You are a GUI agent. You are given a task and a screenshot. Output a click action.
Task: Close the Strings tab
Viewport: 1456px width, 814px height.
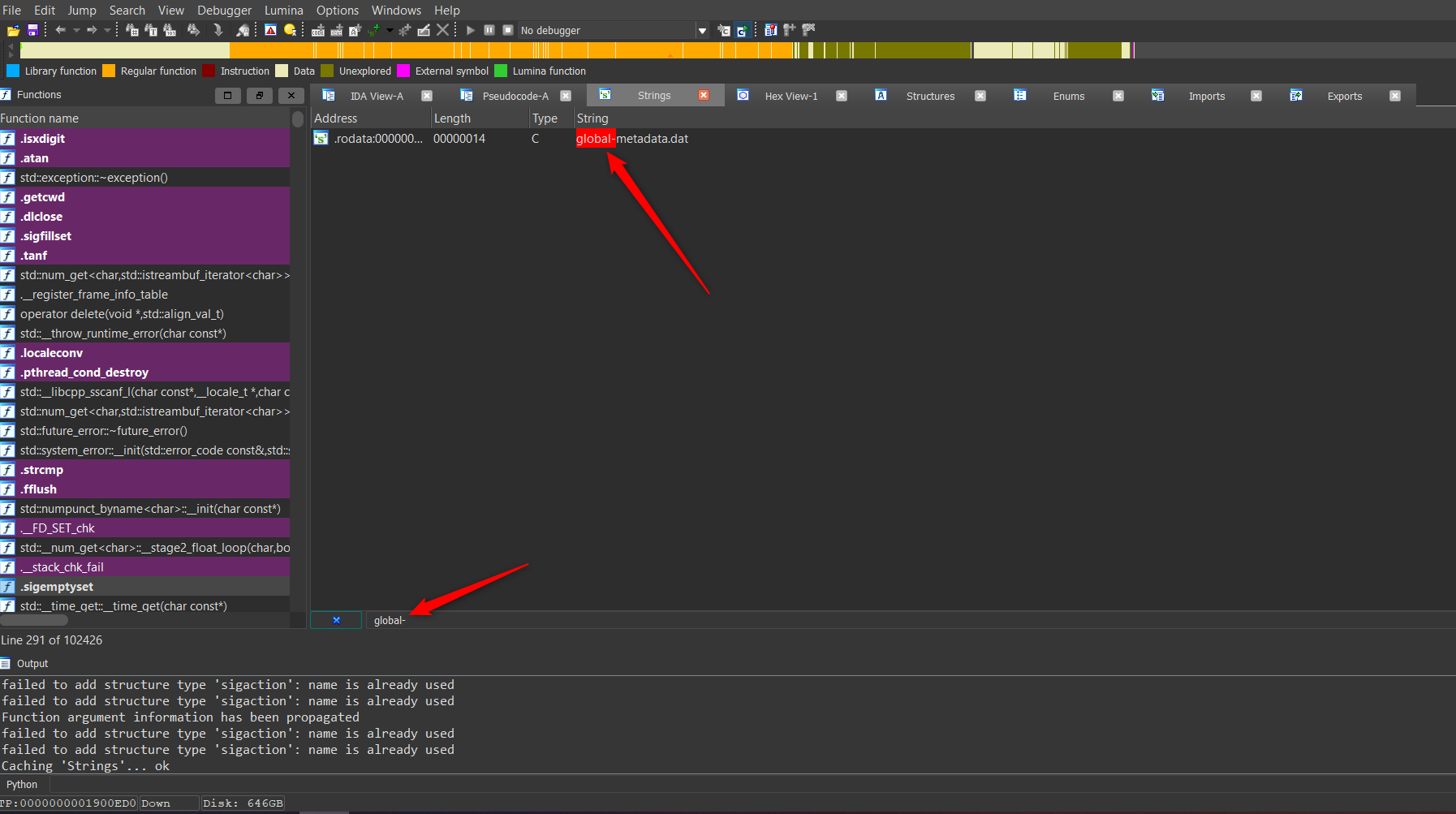pos(704,95)
